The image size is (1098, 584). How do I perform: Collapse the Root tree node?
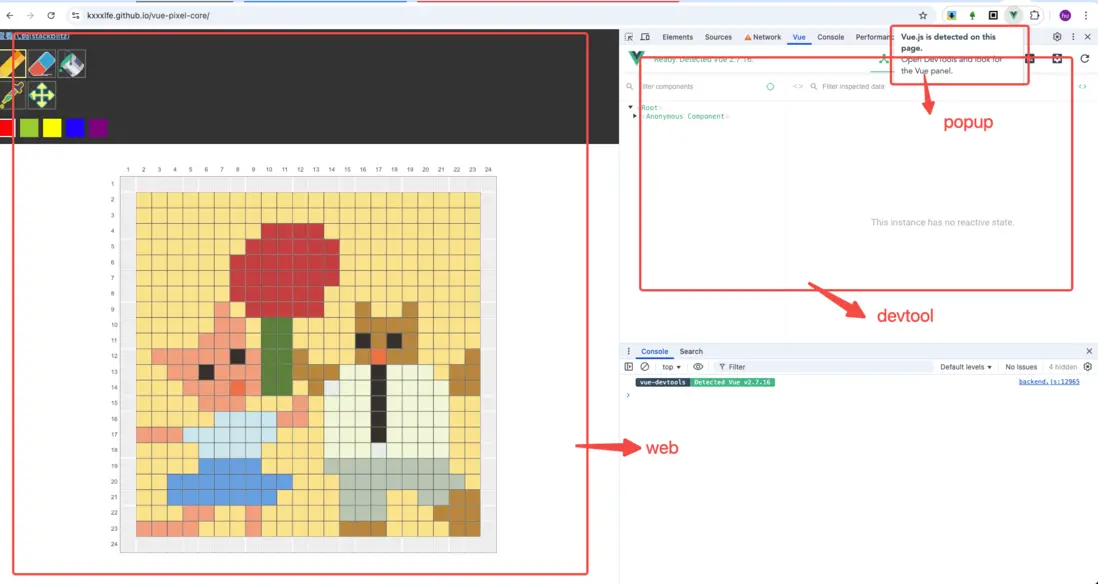(x=631, y=108)
